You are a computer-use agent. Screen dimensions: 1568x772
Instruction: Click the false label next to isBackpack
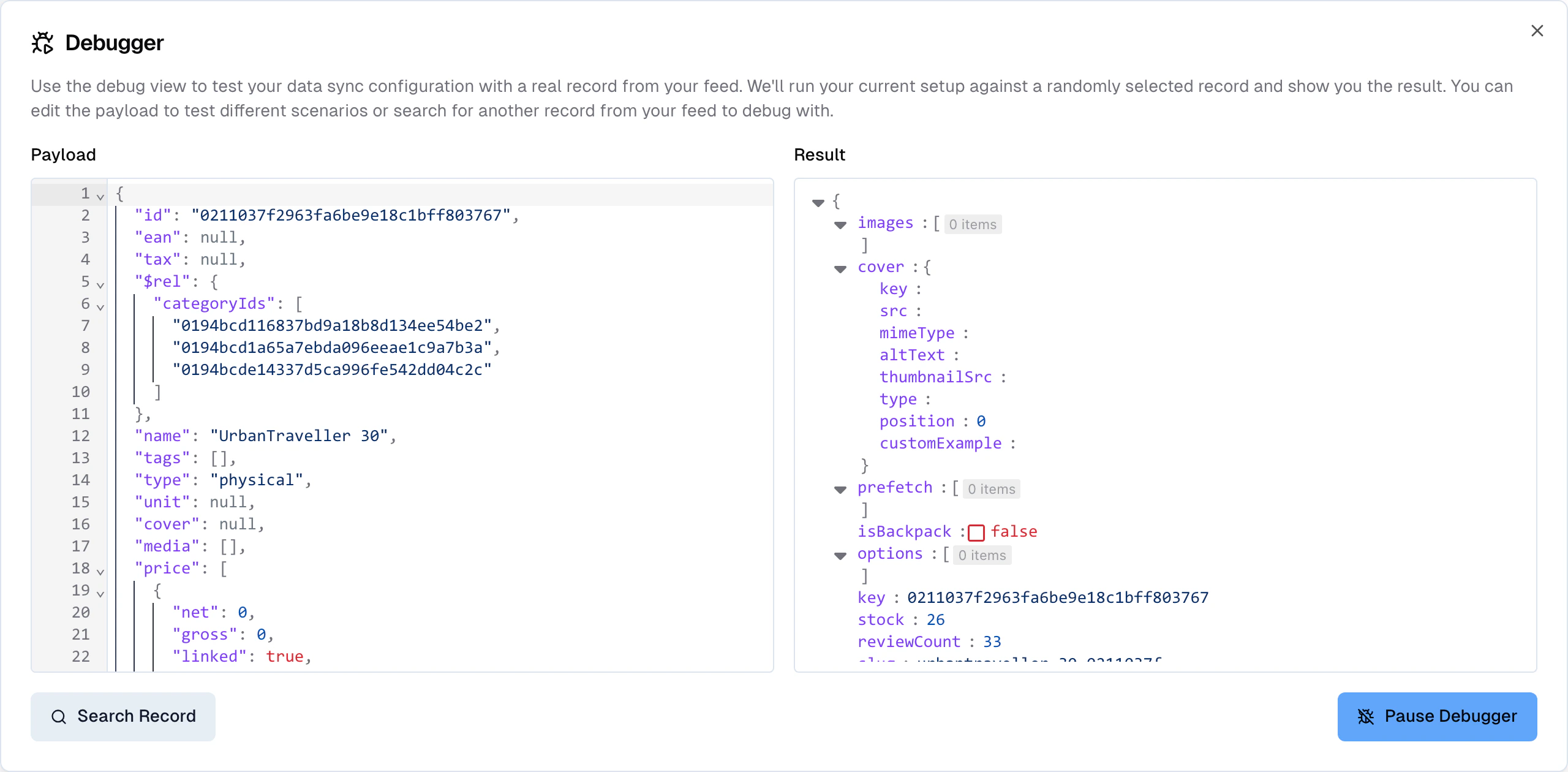tap(1014, 532)
